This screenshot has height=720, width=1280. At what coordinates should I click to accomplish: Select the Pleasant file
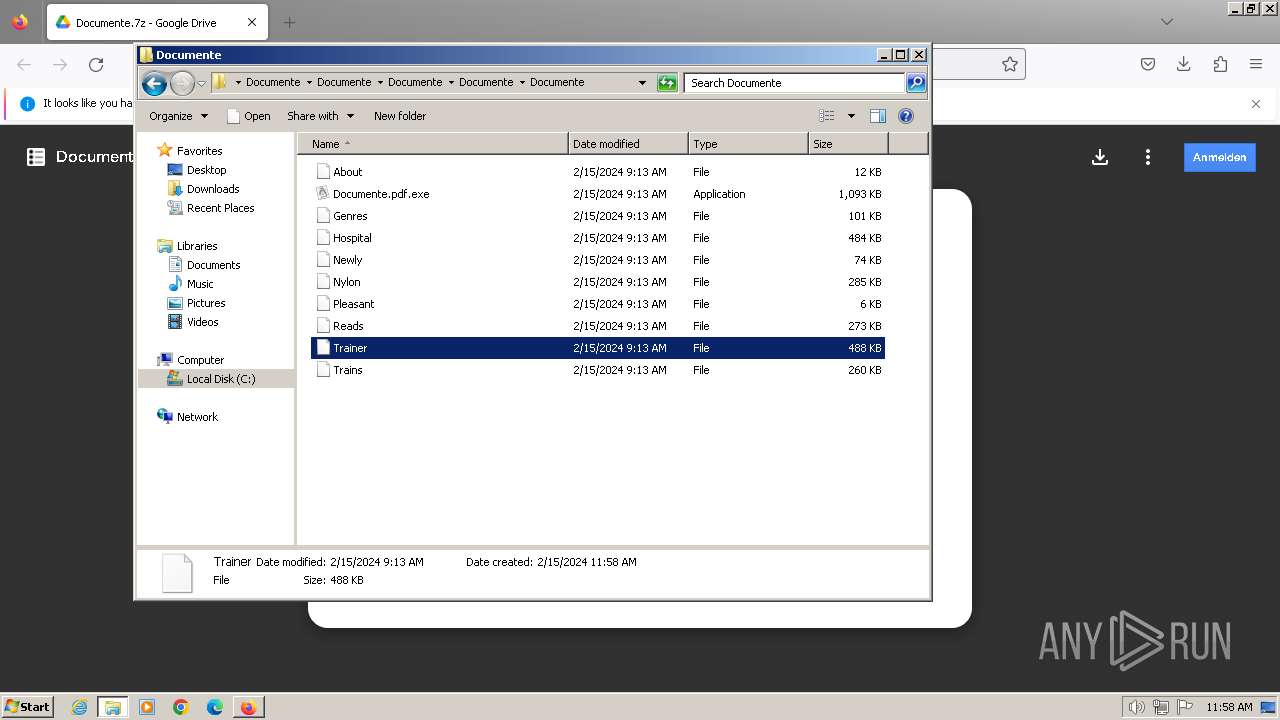(598, 304)
